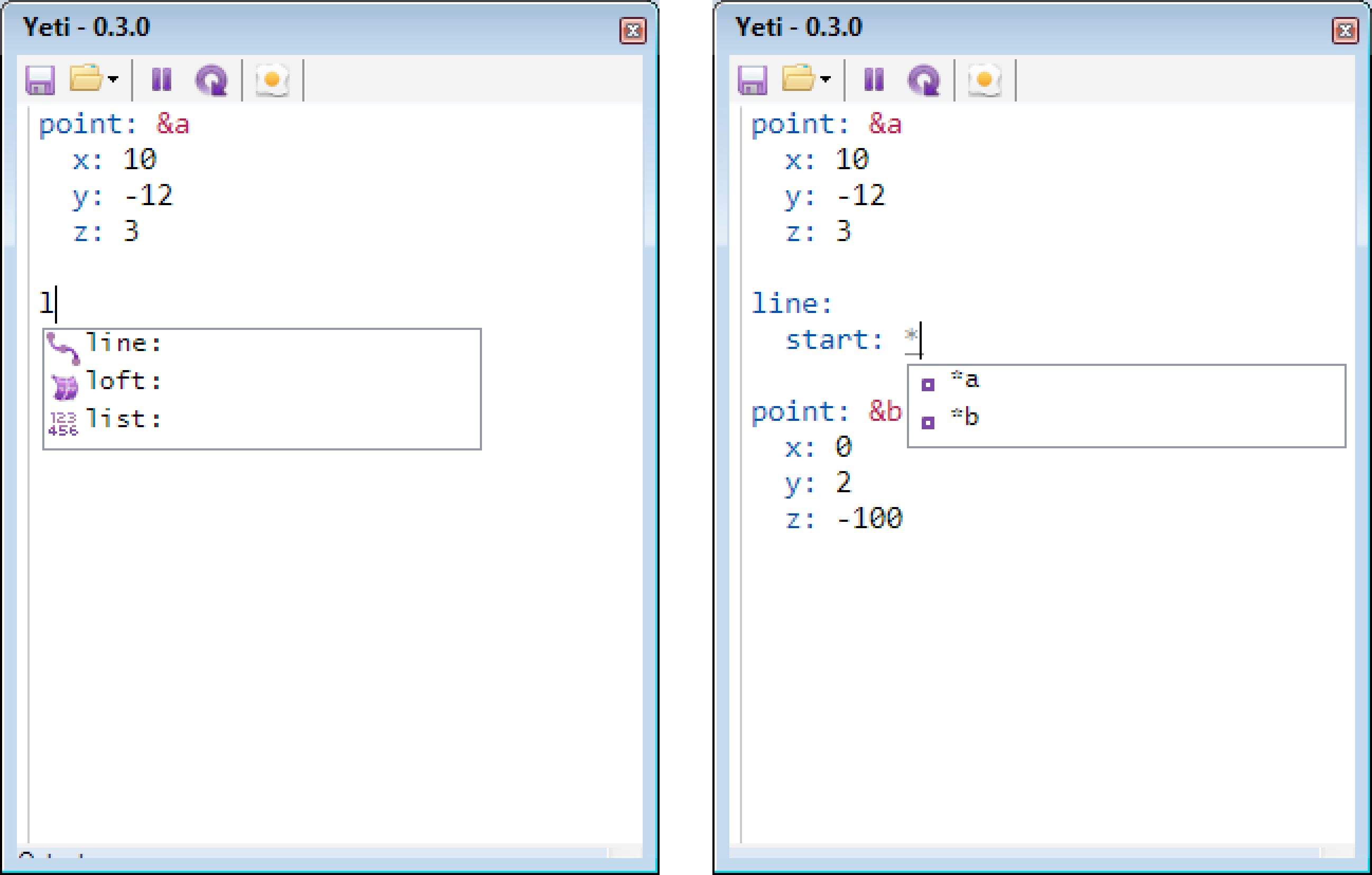The width and height of the screenshot is (1372, 875).
Task: Click Save icon in left Yeti window
Action: (40, 79)
